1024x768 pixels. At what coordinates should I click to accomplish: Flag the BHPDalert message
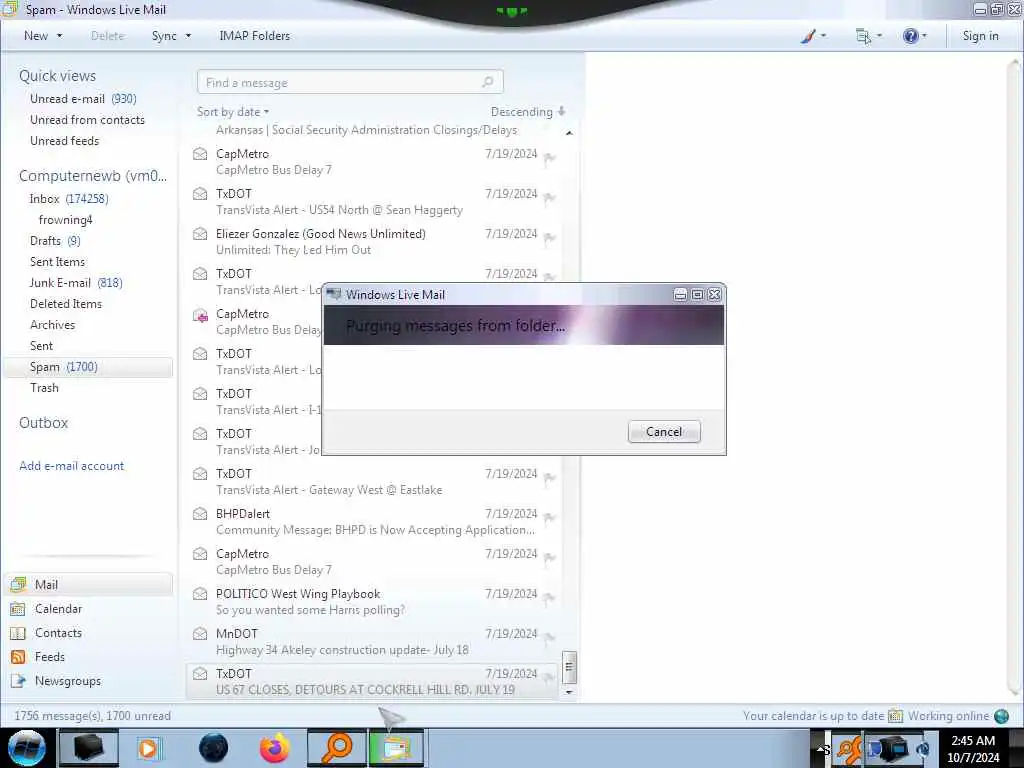(550, 518)
